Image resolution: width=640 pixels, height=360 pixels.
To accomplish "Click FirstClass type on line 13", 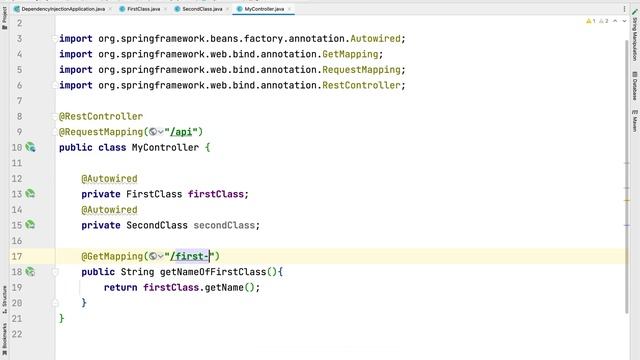I will pos(154,194).
